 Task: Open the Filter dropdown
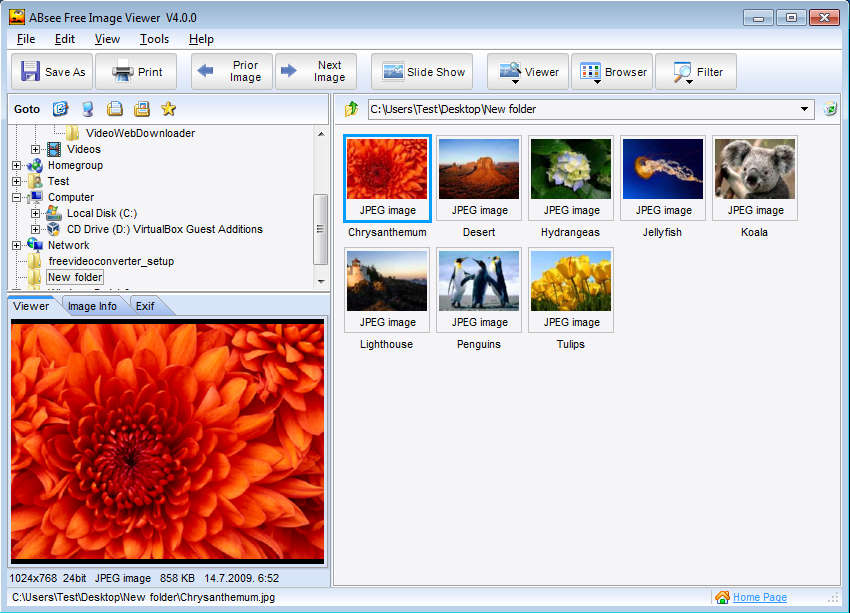(696, 72)
